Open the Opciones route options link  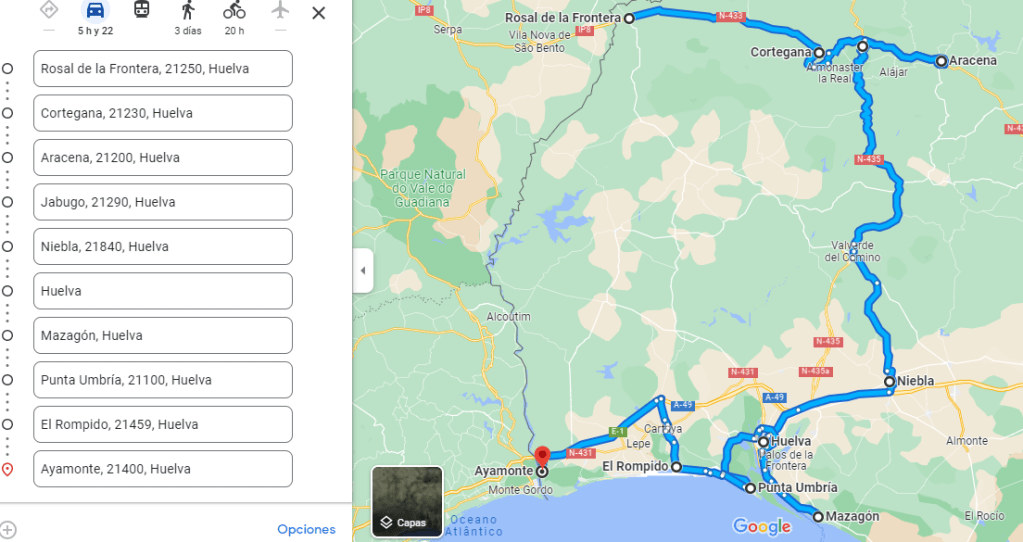(x=306, y=530)
